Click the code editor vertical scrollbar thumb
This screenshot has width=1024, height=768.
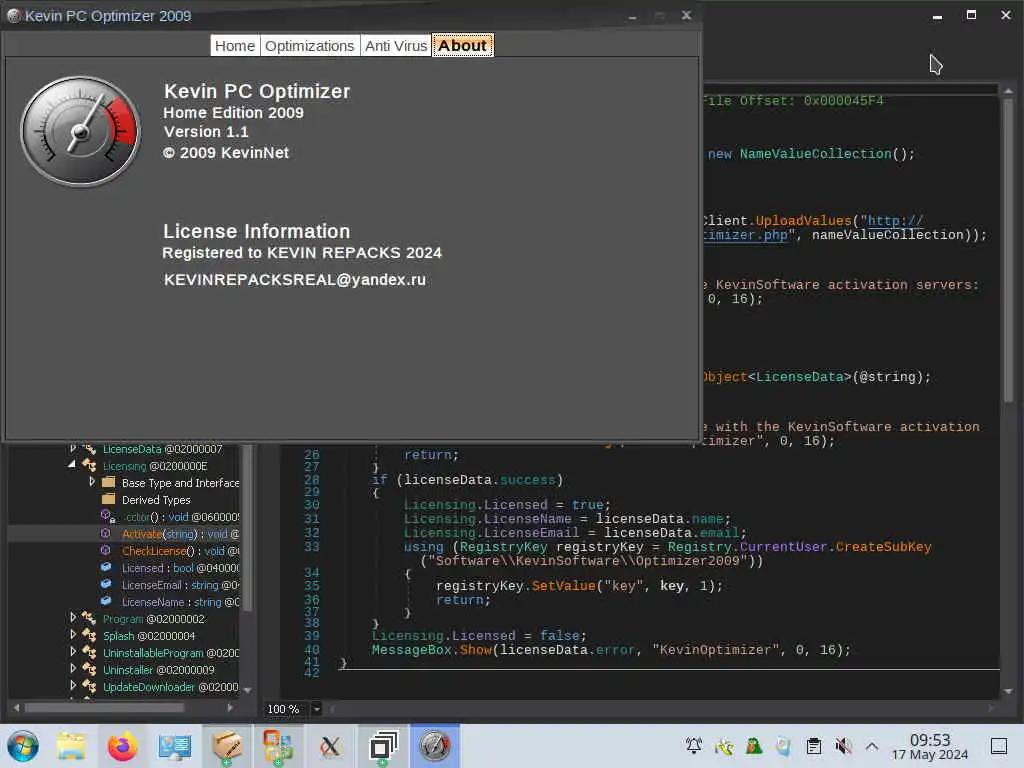pos(1008,248)
